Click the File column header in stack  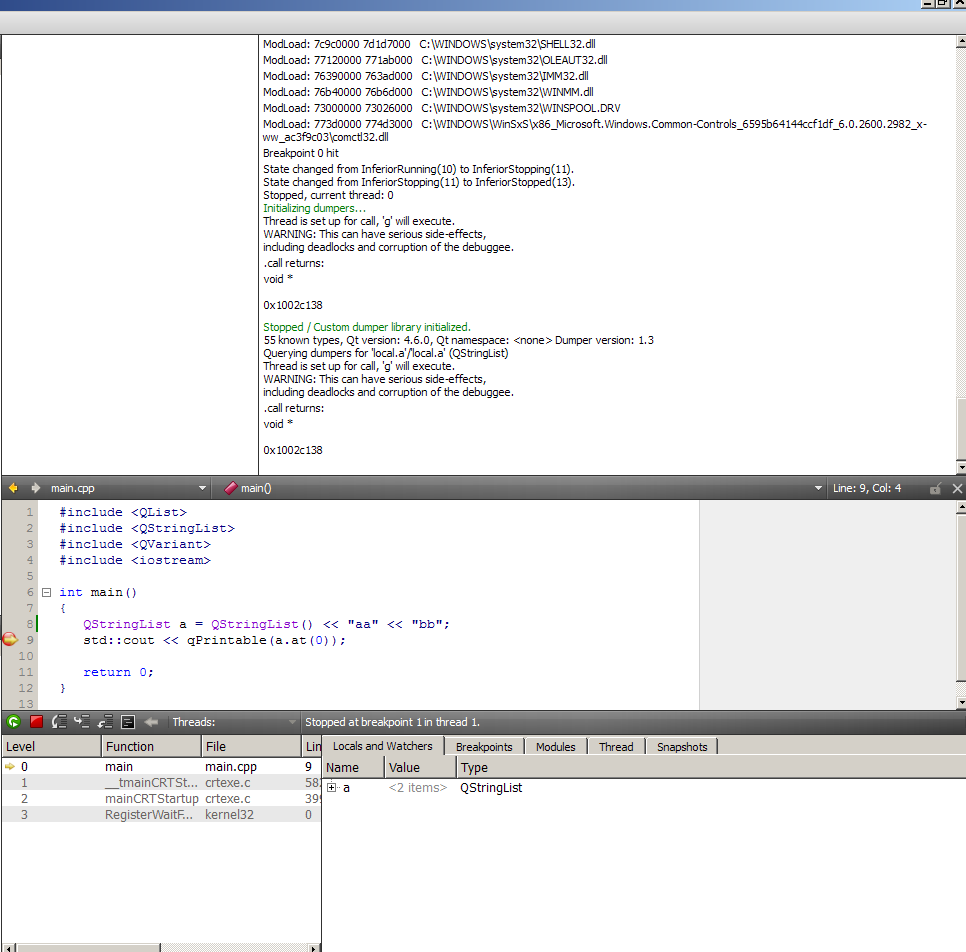(251, 746)
